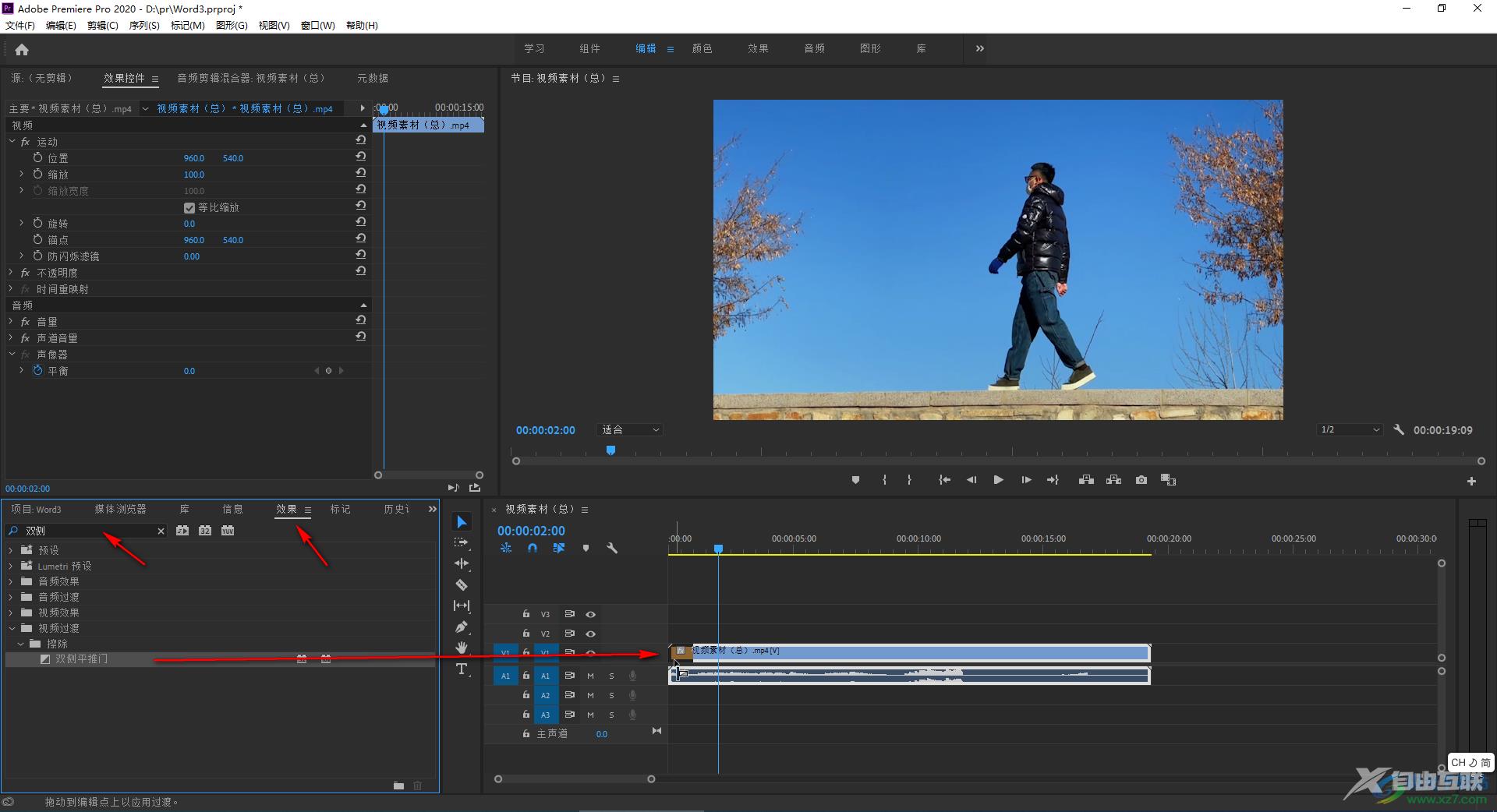Collapse 运动 effect group
This screenshot has height=812, width=1497.
tap(12, 142)
